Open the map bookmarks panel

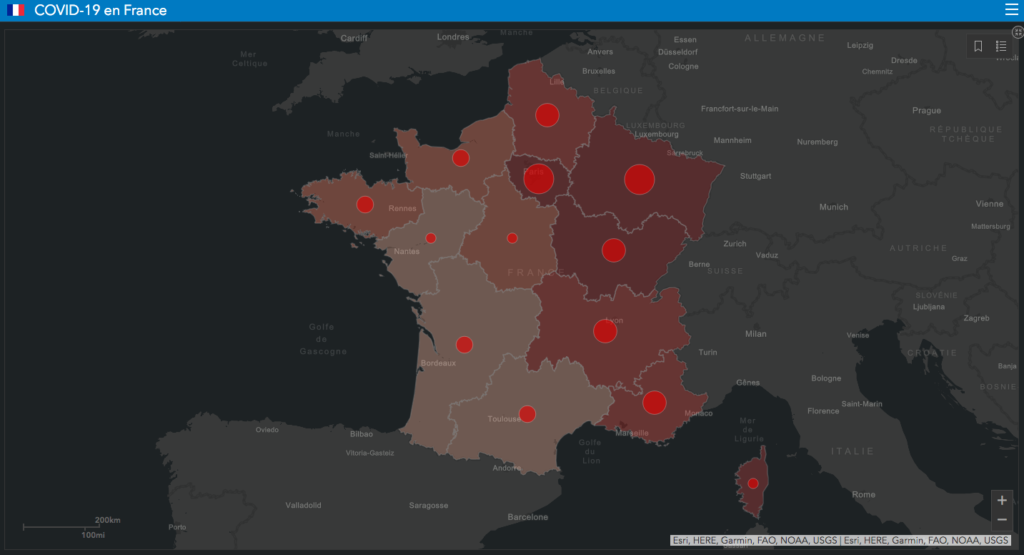[x=978, y=46]
